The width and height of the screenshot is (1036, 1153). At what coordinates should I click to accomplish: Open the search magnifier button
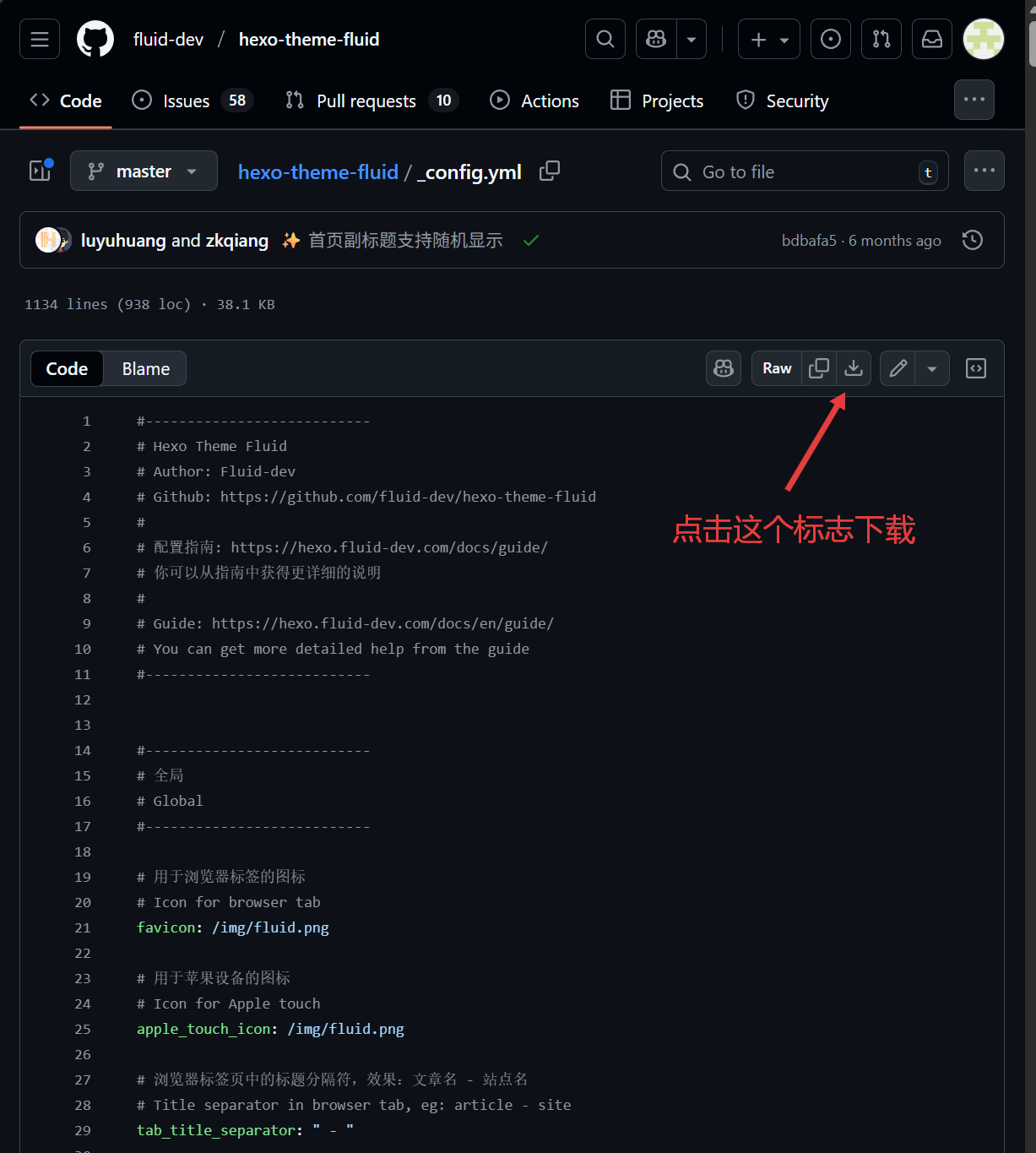[x=605, y=39]
